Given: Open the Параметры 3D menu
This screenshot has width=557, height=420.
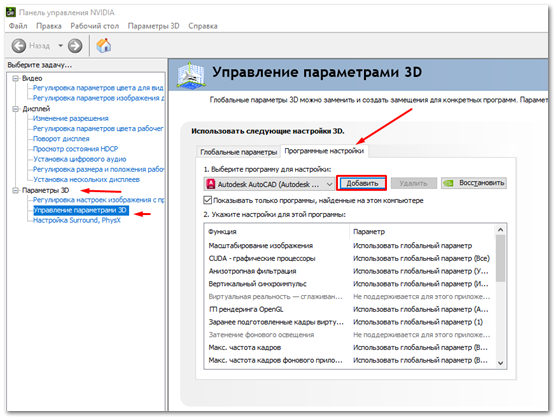Looking at the screenshot, I should point(153,26).
